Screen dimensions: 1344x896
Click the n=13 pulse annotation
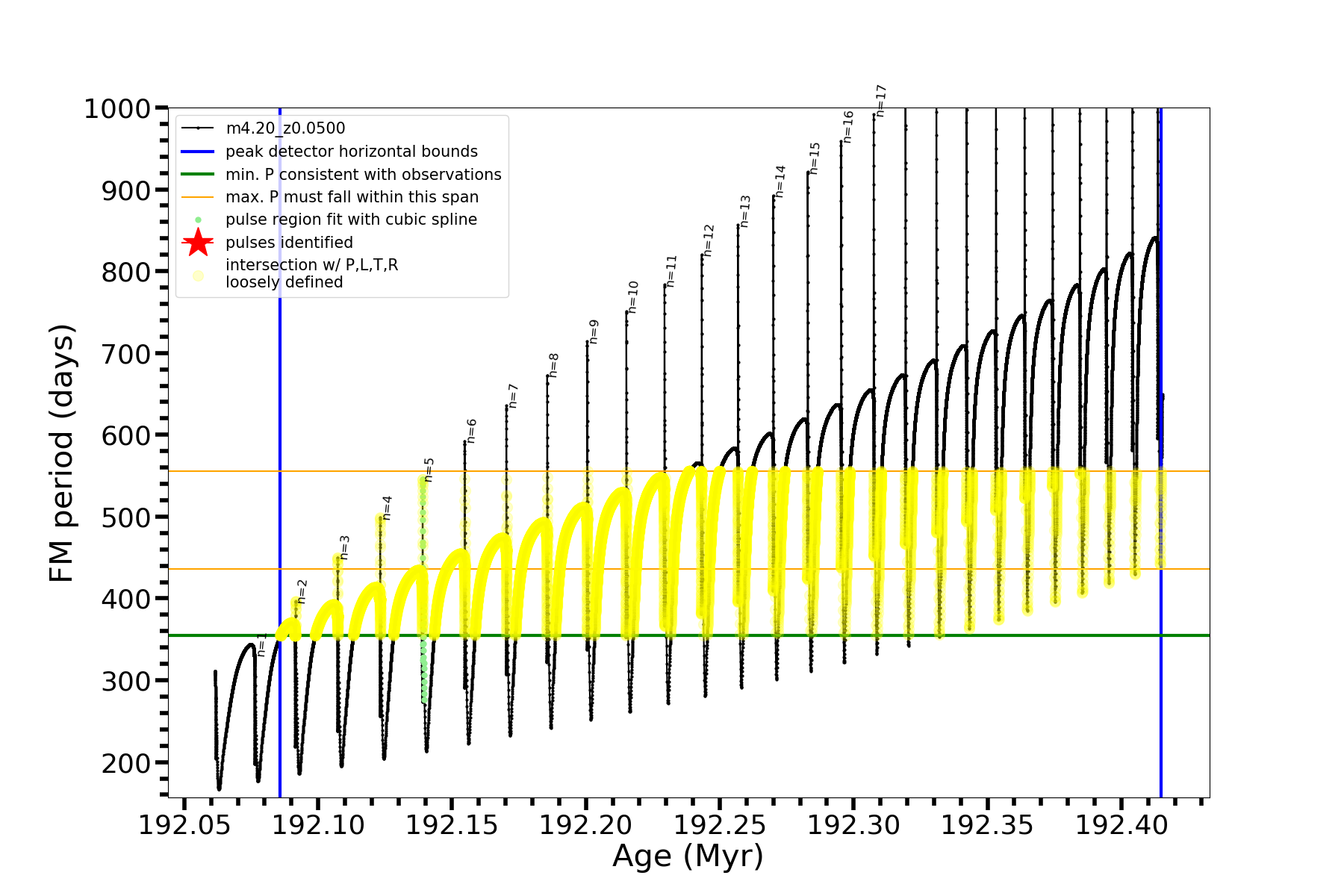coord(745,211)
